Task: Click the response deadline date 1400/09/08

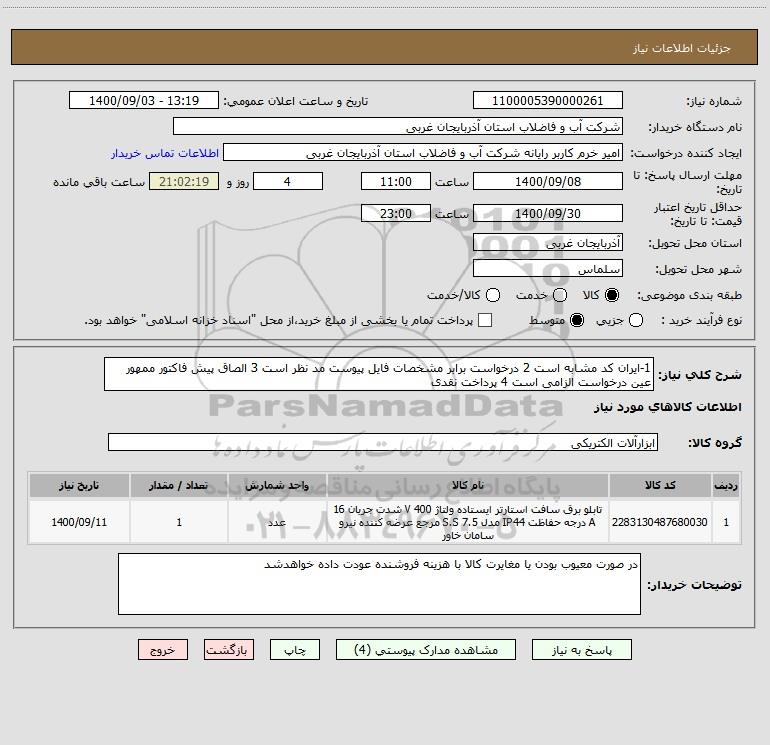Action: [x=548, y=181]
